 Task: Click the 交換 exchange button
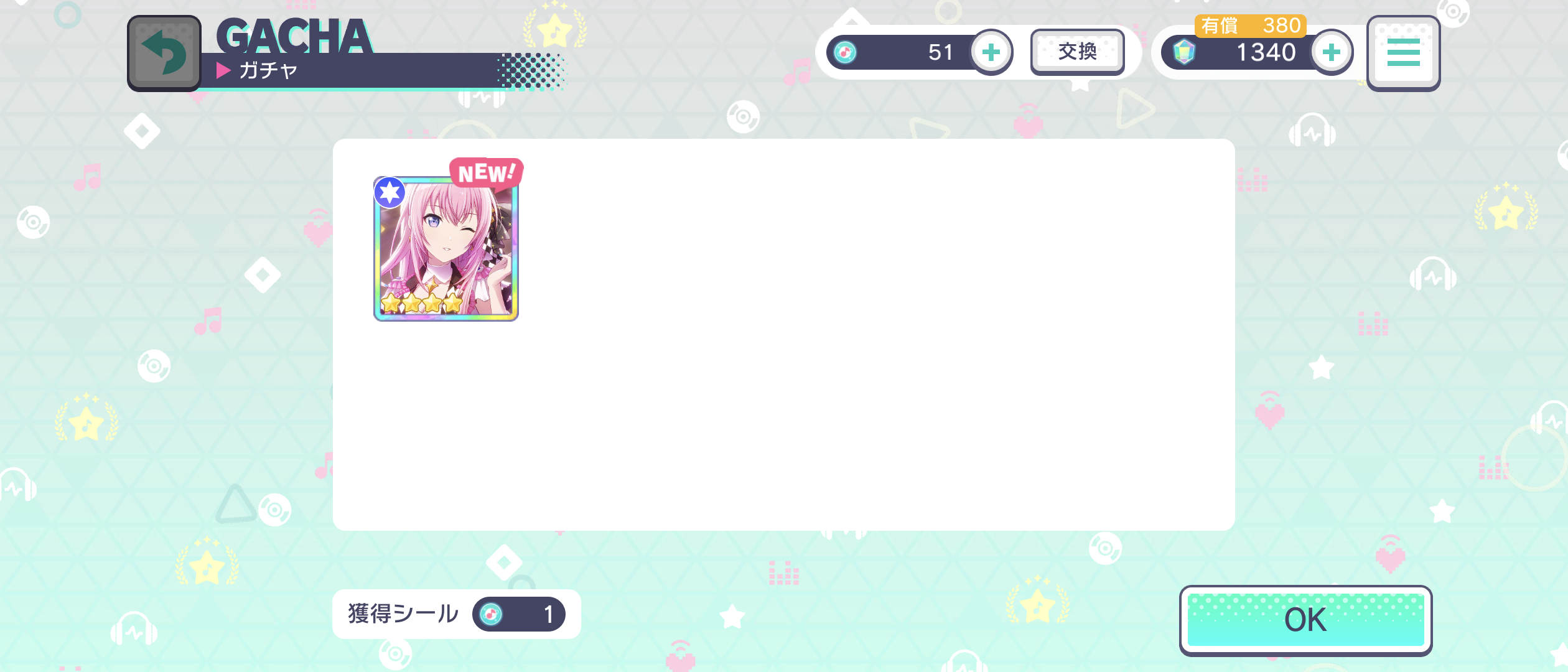pyautogui.click(x=1077, y=52)
